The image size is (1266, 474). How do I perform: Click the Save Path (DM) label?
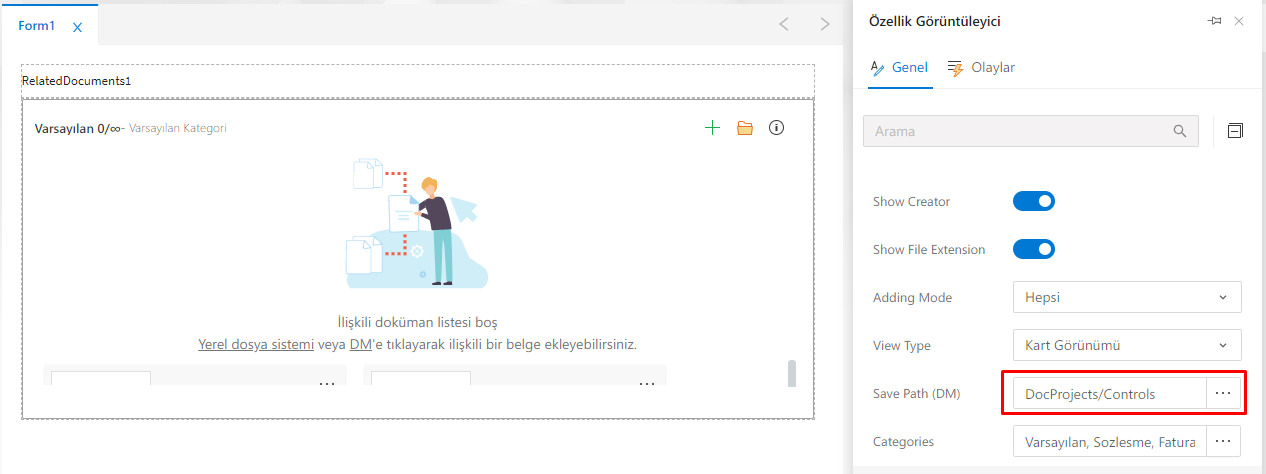pyautogui.click(x=916, y=393)
